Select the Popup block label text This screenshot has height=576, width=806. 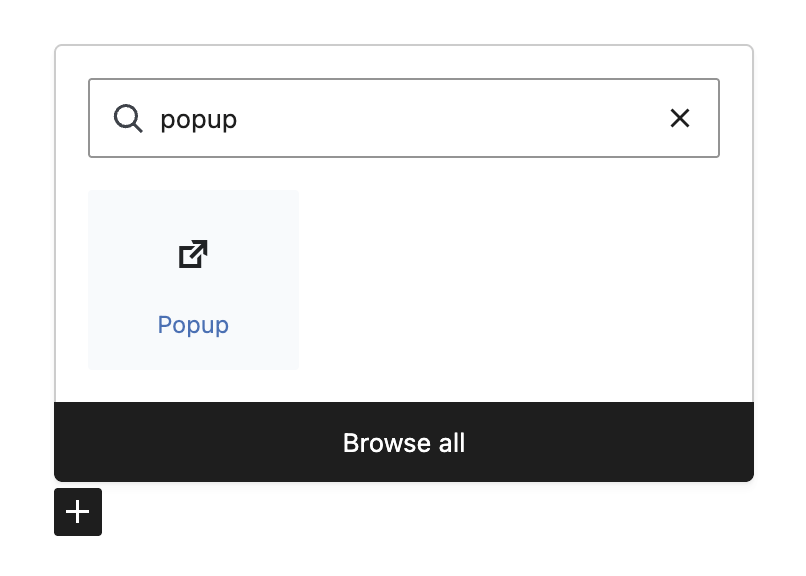[193, 325]
